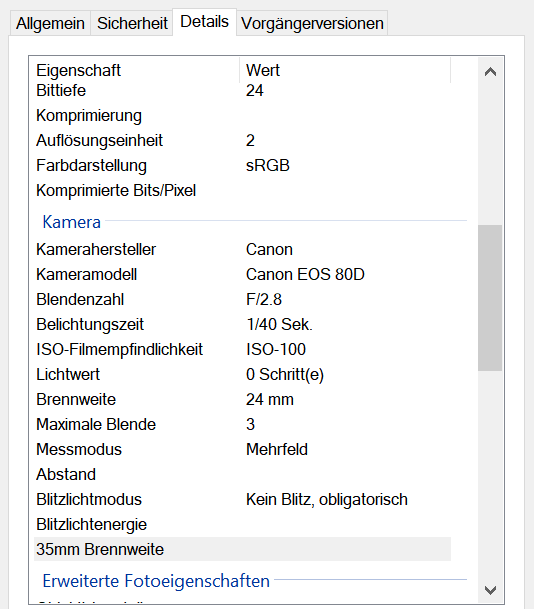Select the Komprimierung property row
534x609 pixels.
tap(242, 115)
